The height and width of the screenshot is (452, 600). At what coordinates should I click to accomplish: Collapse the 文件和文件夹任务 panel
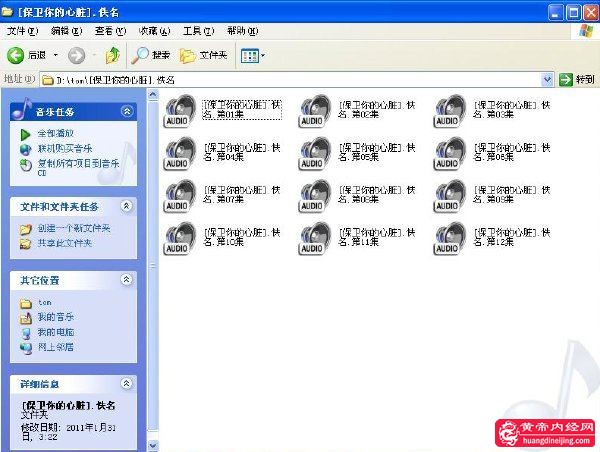tap(127, 206)
